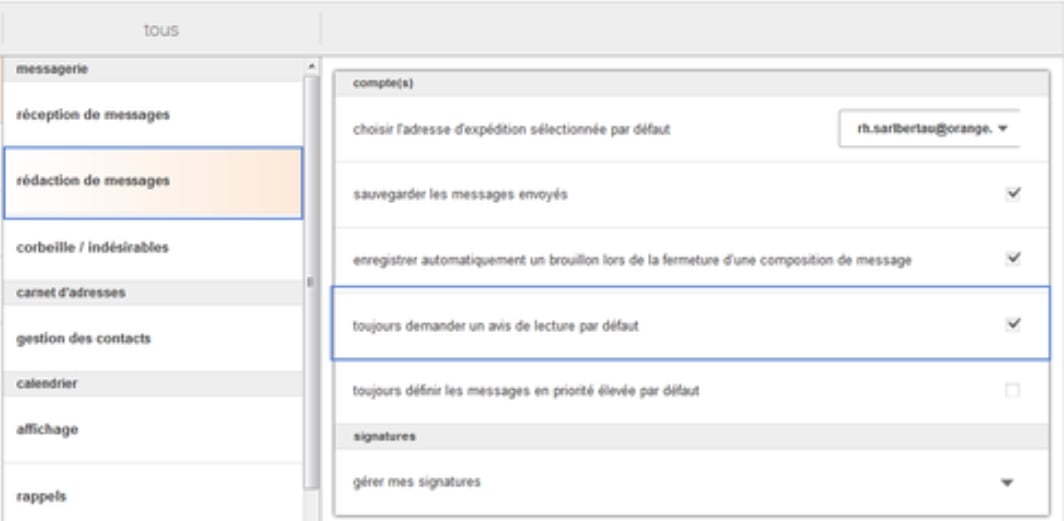The width and height of the screenshot is (1064, 521).
Task: Uncheck 'sauvegarder les messages envoyés' checkbox
Action: coord(1012,194)
